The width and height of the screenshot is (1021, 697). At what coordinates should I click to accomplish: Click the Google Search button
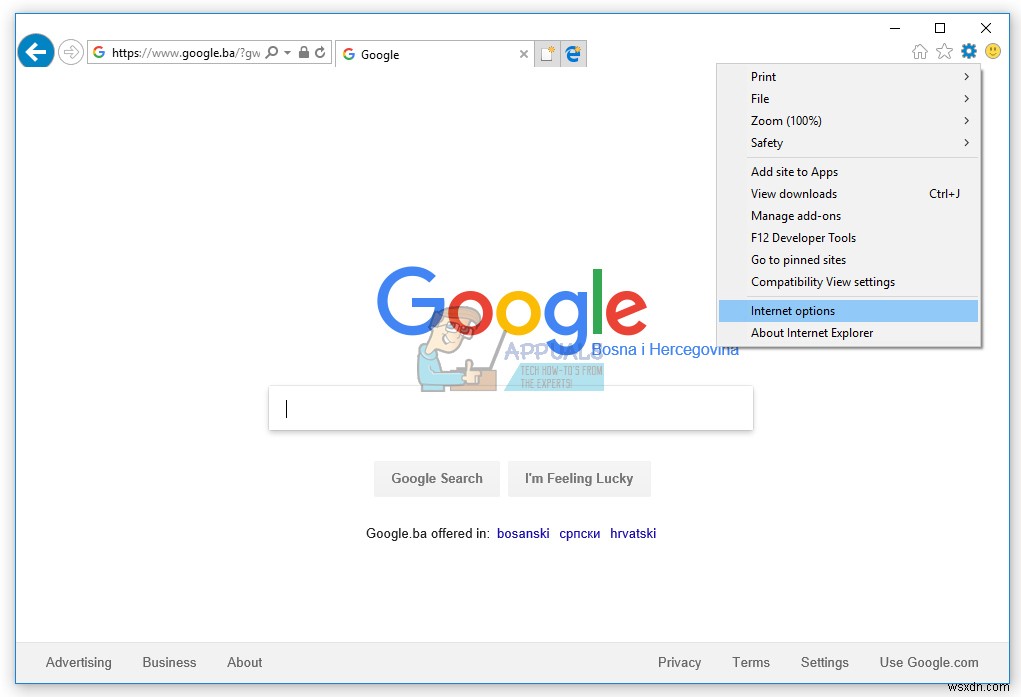(436, 478)
